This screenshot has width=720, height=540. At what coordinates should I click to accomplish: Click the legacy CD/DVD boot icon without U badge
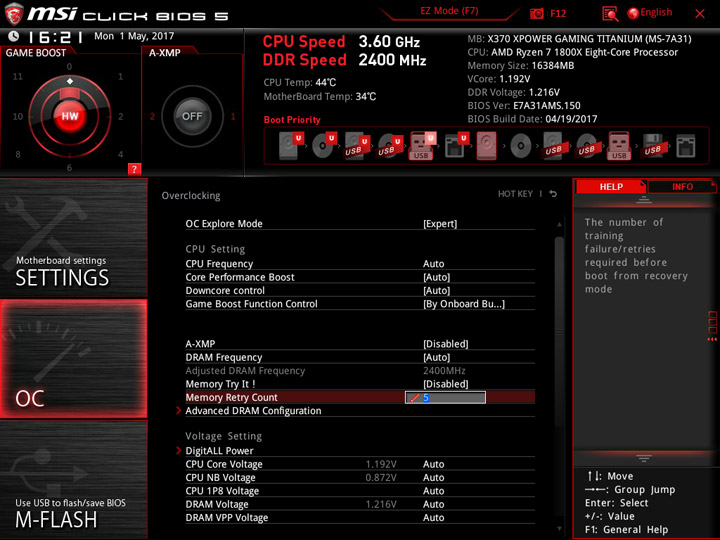coord(520,146)
